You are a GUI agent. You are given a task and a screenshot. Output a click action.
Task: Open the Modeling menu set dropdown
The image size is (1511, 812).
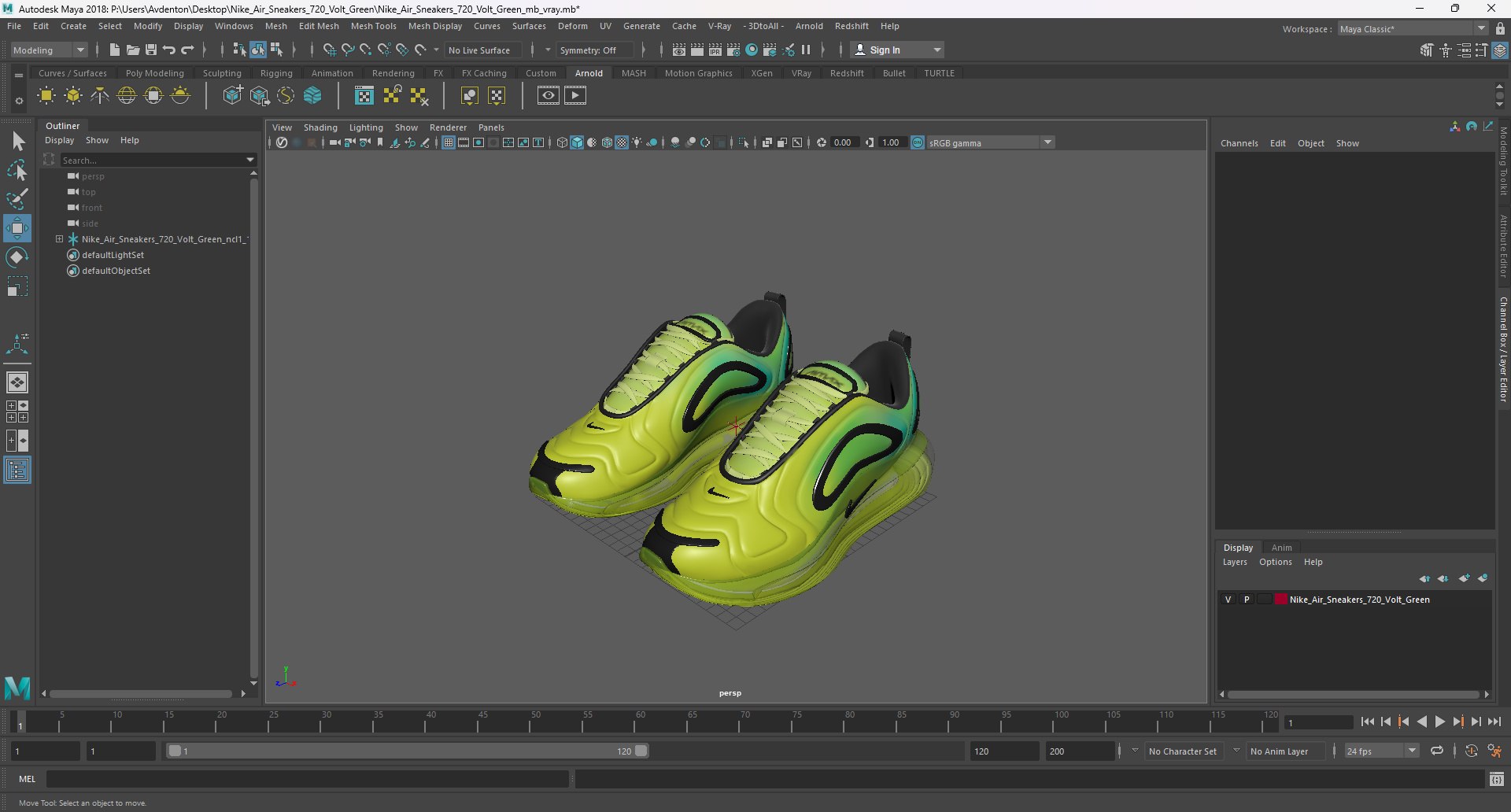point(79,50)
